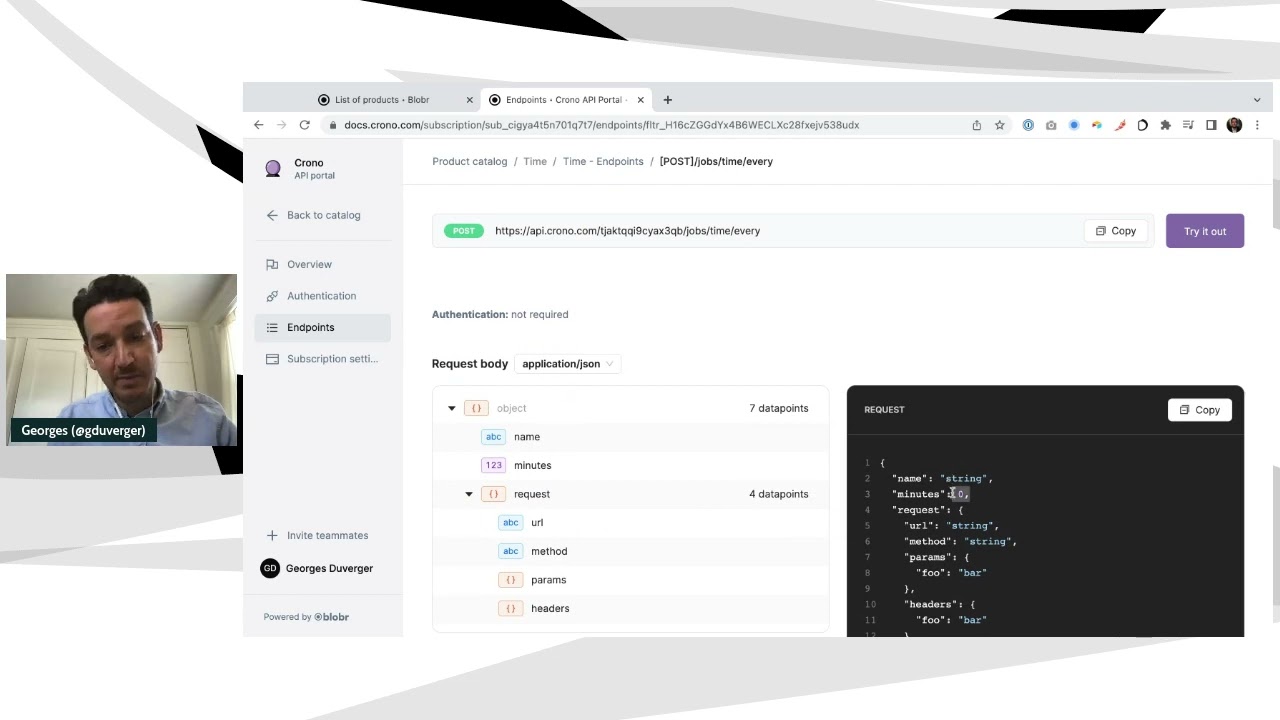Image resolution: width=1280 pixels, height=720 pixels.
Task: Click the browser forward arrow
Action: tap(281, 125)
